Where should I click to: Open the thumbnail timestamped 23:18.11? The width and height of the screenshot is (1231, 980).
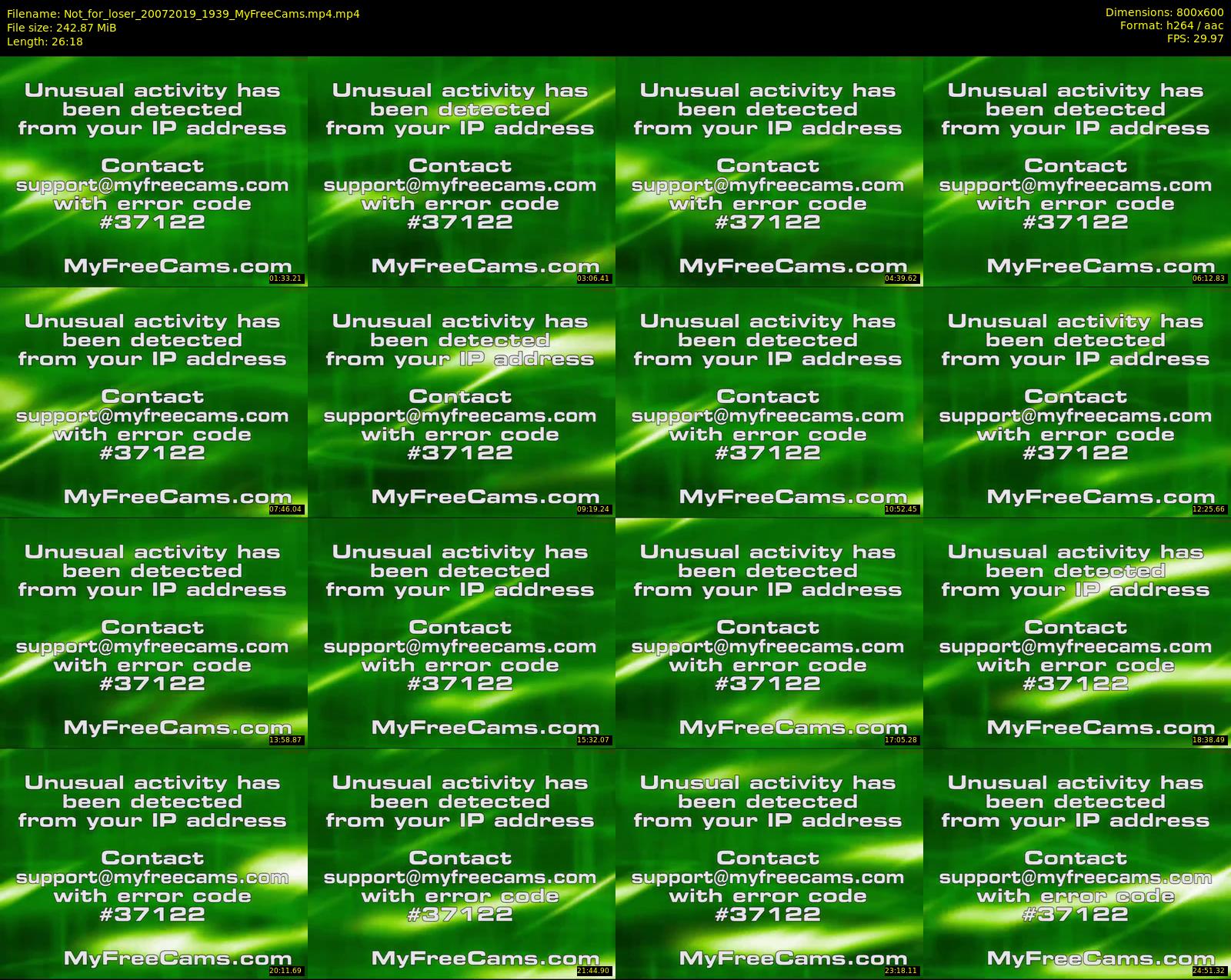point(769,863)
